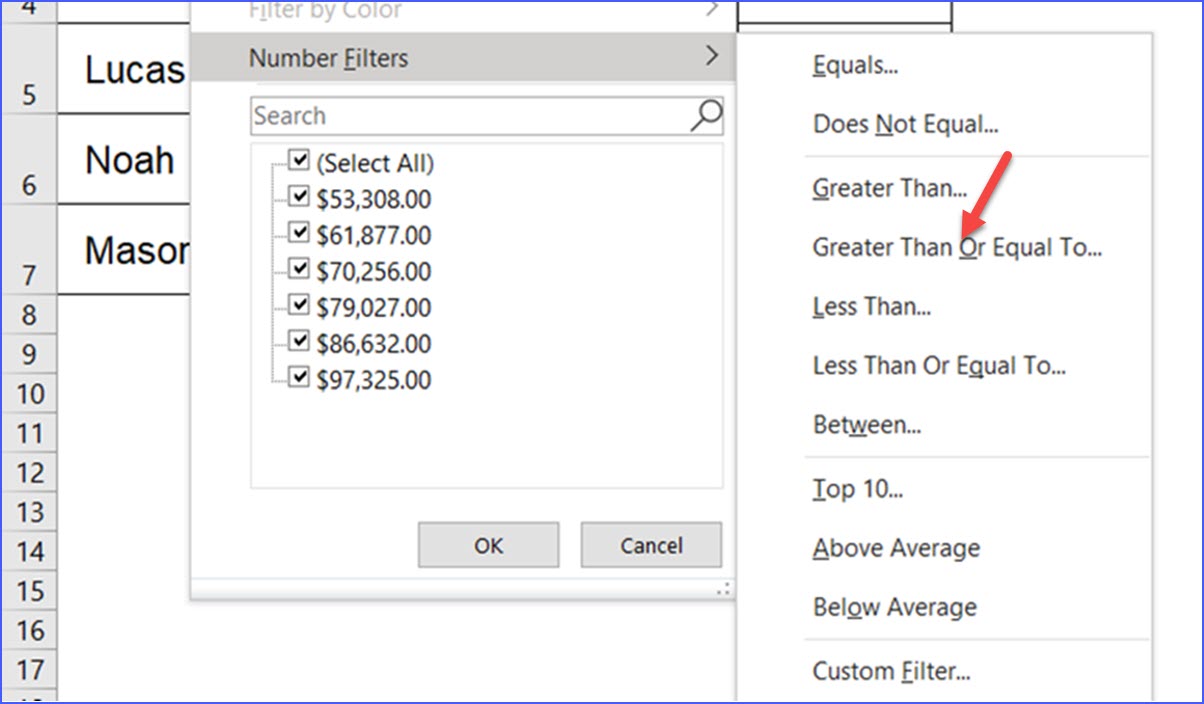The width and height of the screenshot is (1204, 704).
Task: Uncheck the (Select All) checkbox
Action: tap(297, 159)
